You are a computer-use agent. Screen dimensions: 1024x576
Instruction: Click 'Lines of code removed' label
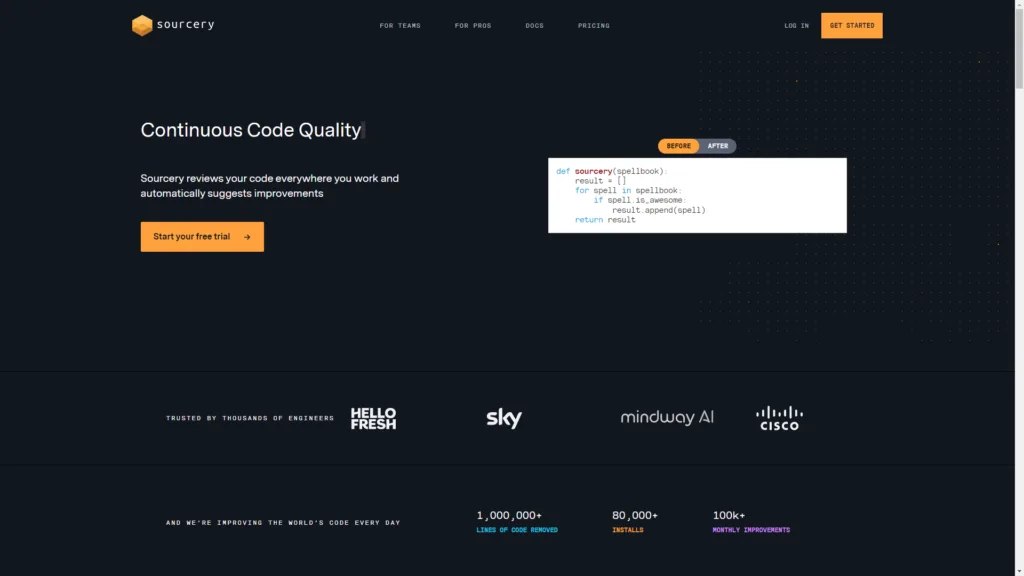(517, 530)
